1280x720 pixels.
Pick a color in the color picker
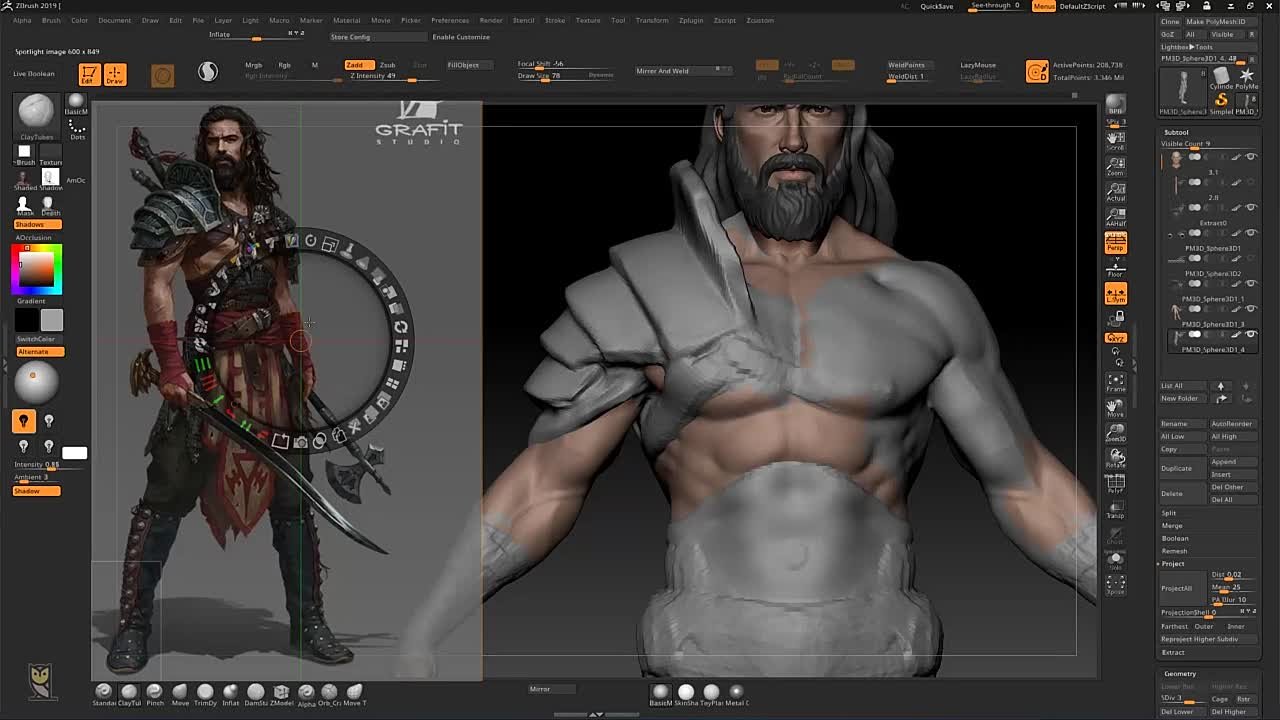(x=38, y=270)
